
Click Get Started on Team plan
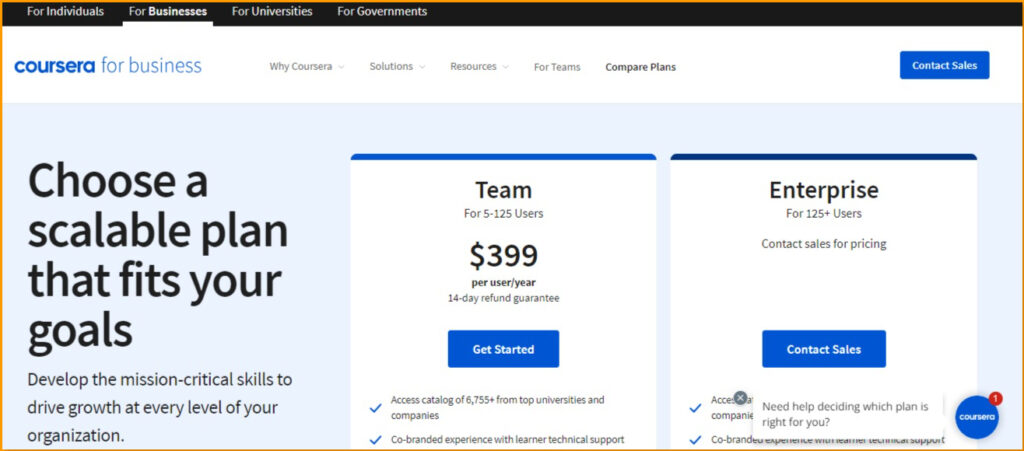[x=504, y=349]
